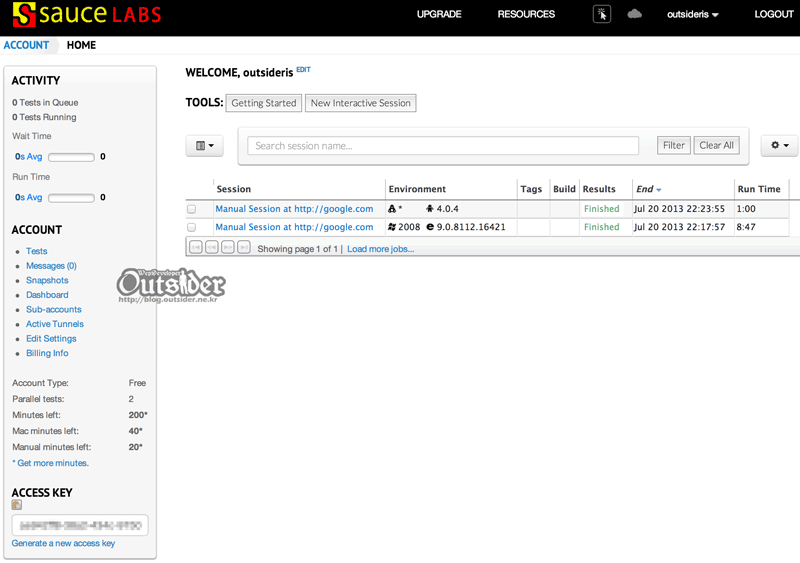The image size is (800, 563).
Task: Click the access key copy icon
Action: (17, 505)
